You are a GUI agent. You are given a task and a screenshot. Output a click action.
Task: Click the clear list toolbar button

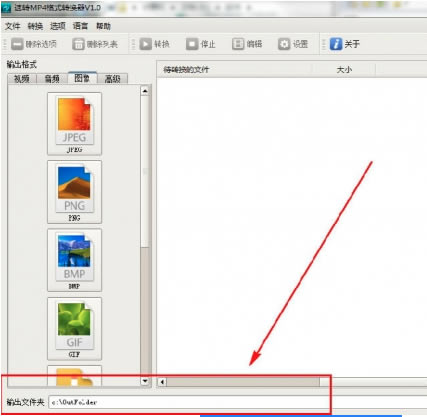95,44
